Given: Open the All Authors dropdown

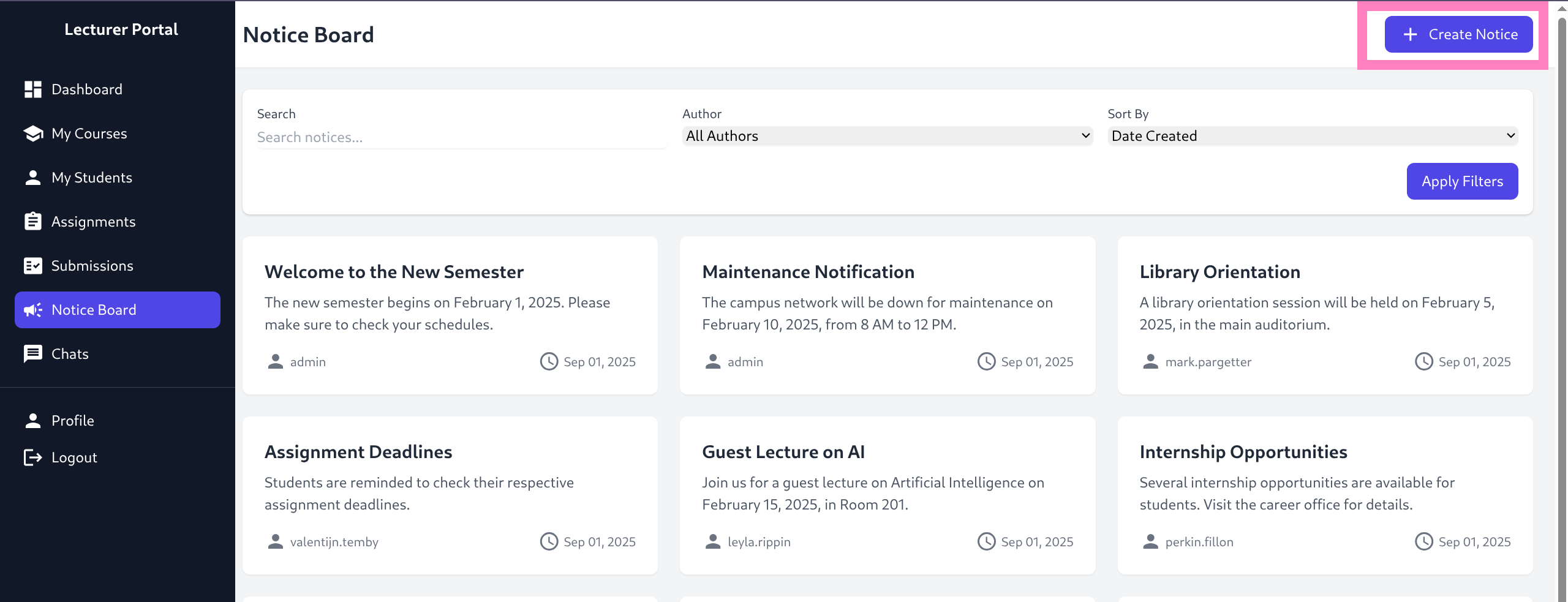Looking at the screenshot, I should tap(887, 136).
